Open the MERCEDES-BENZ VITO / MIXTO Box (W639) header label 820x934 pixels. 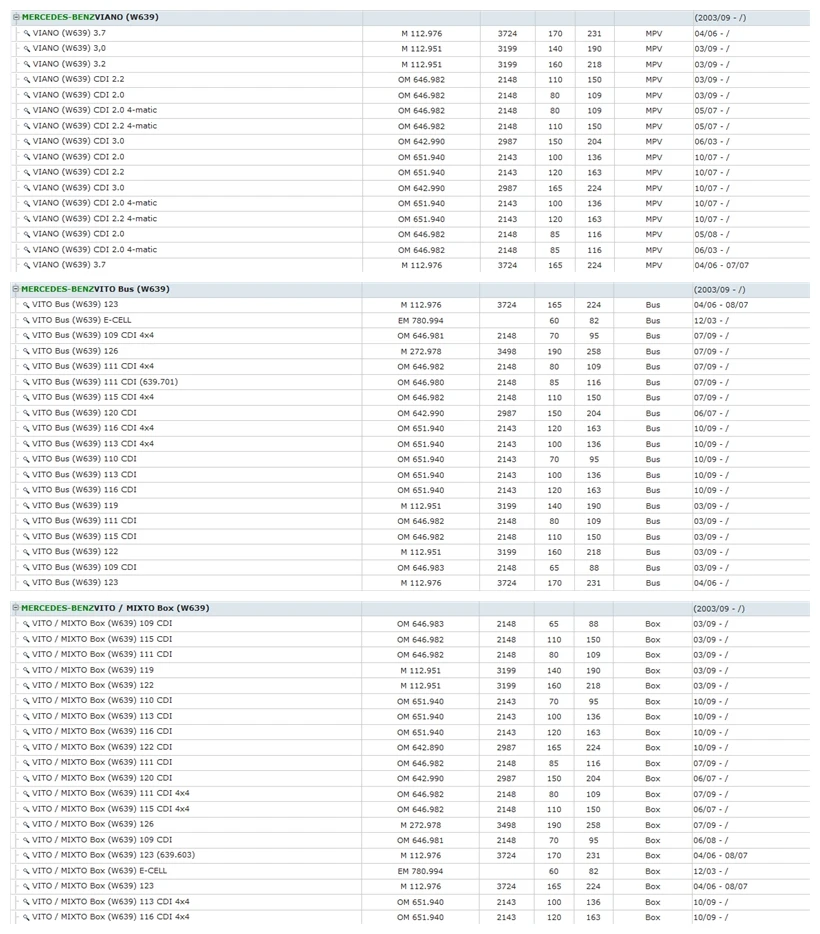pos(115,608)
